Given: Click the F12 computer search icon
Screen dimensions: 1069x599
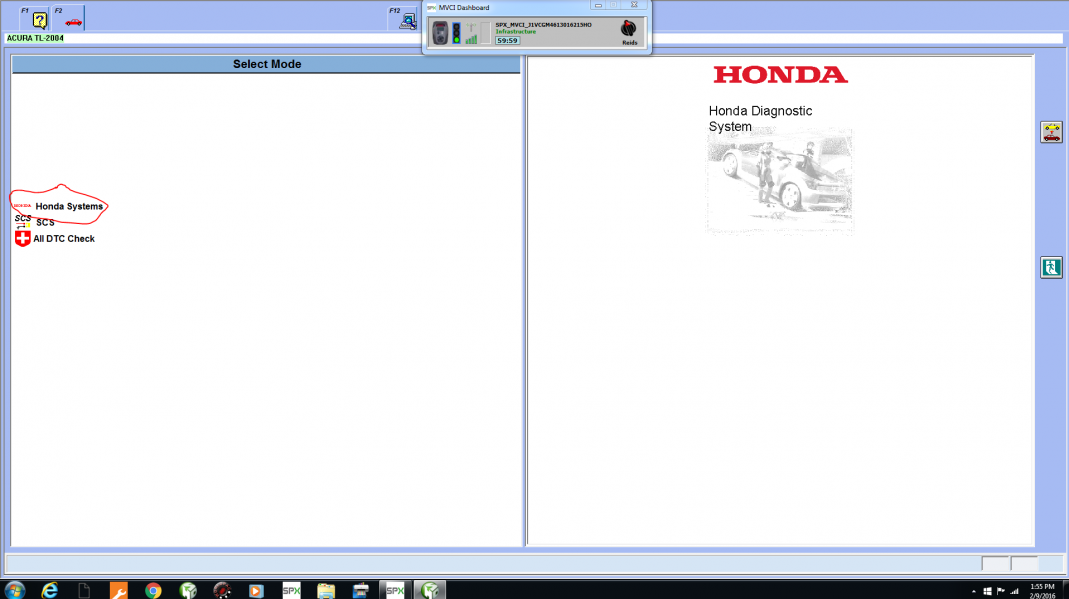Looking at the screenshot, I should (408, 21).
